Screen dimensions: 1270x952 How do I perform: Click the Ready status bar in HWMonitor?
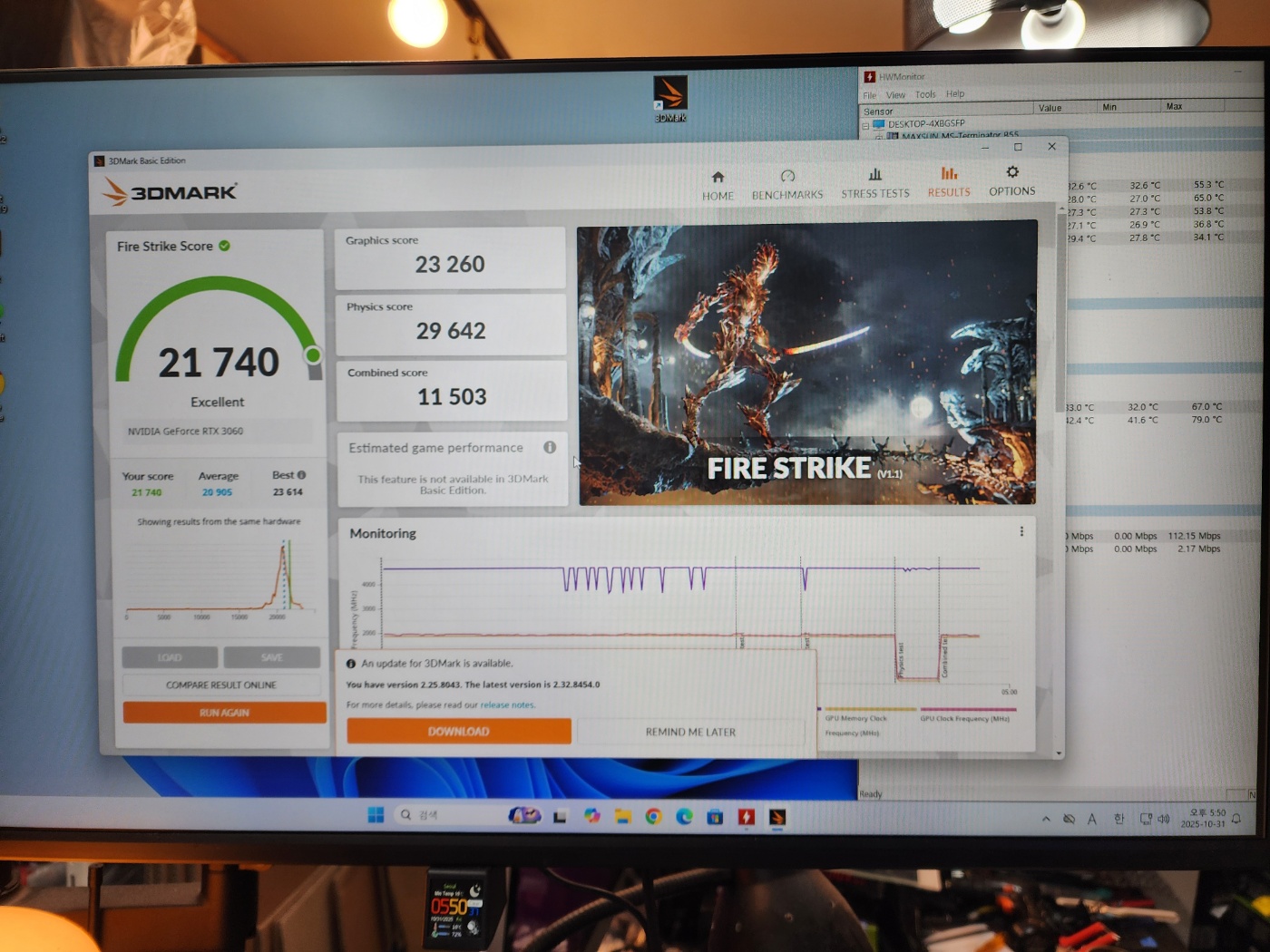[871, 794]
